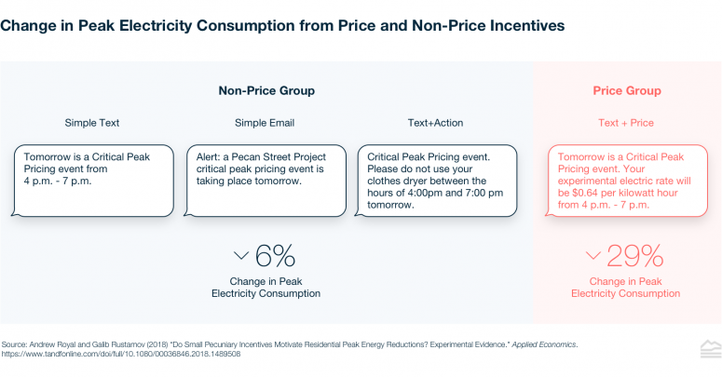This screenshot has width=722, height=377.
Task: Click the Text+Action message bubble
Action: click(x=437, y=180)
